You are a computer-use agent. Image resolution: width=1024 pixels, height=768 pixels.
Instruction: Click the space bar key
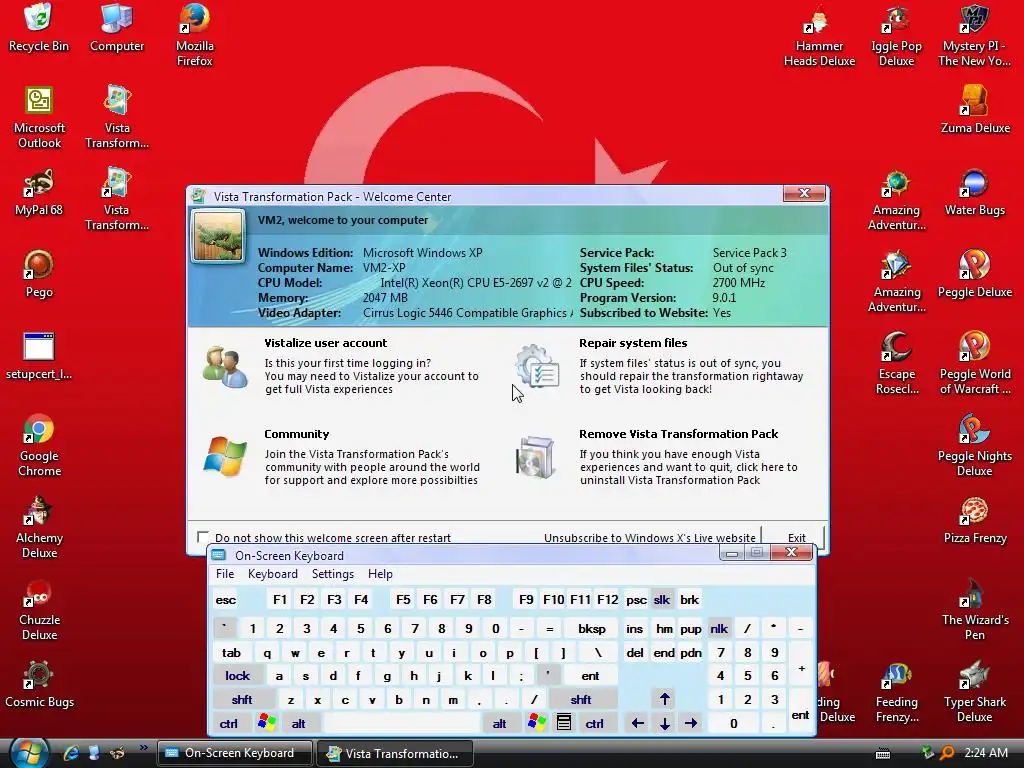pos(402,723)
